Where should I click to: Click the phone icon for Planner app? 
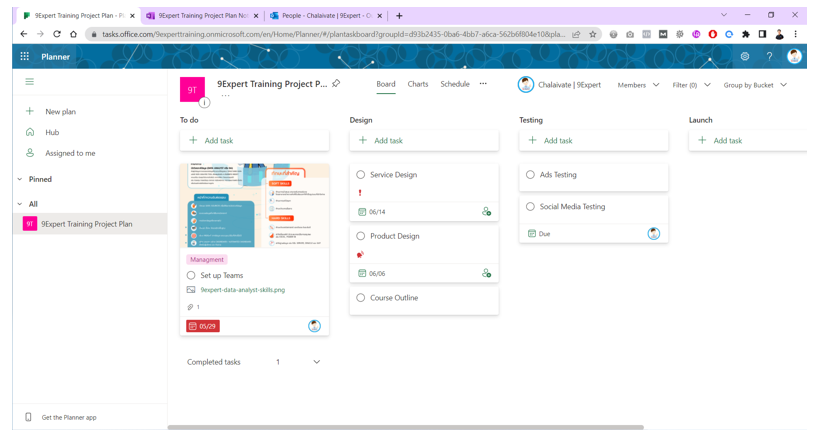pos(28,417)
